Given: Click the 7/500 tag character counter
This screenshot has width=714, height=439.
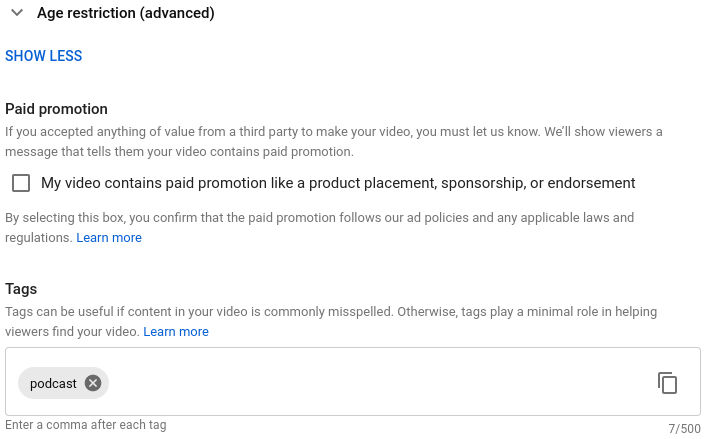Looking at the screenshot, I should 684,429.
